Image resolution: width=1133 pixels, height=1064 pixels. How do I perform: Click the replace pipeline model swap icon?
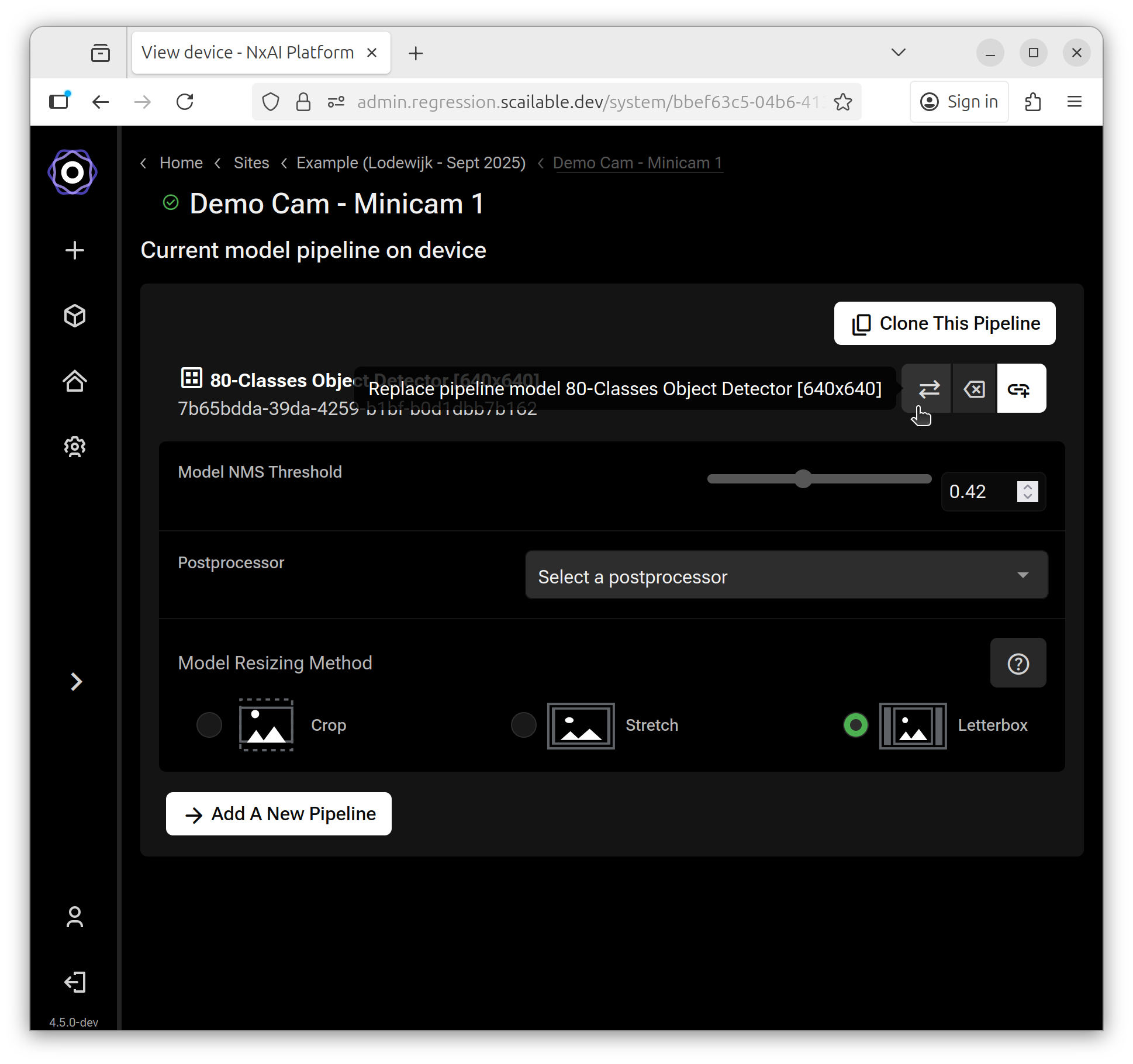coord(928,389)
